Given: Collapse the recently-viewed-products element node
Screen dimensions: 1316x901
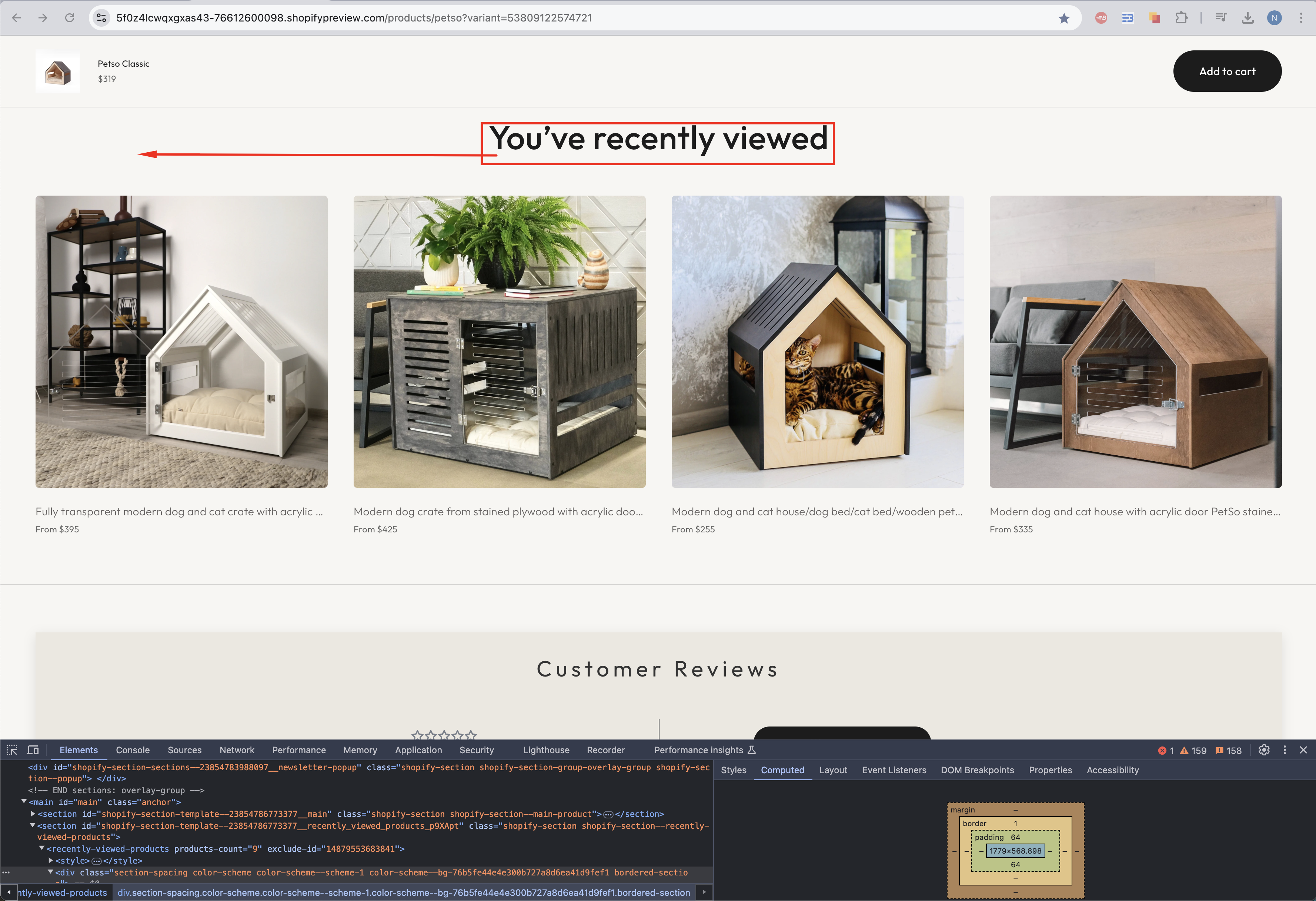Looking at the screenshot, I should (x=42, y=848).
